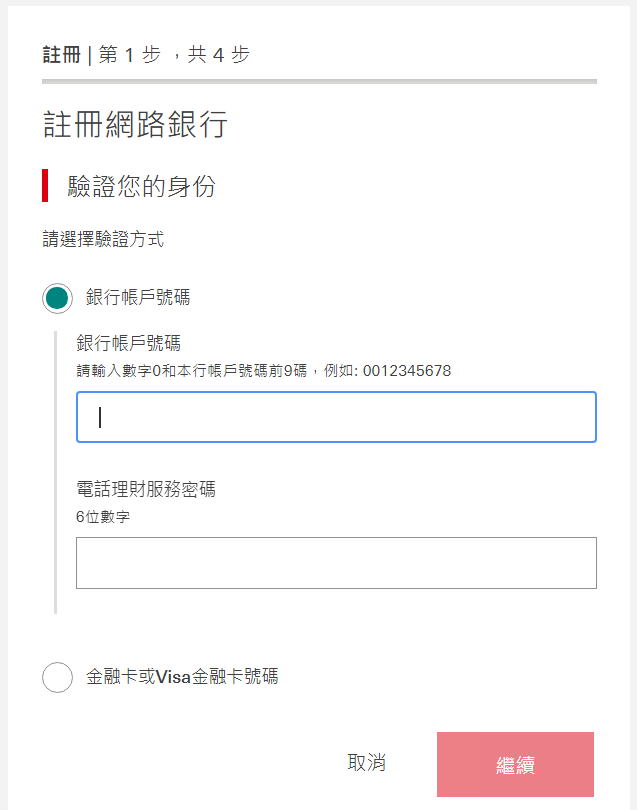Image resolution: width=637 pixels, height=810 pixels.
Task: Click the 驗證您的身份 section heading
Action: 142,186
